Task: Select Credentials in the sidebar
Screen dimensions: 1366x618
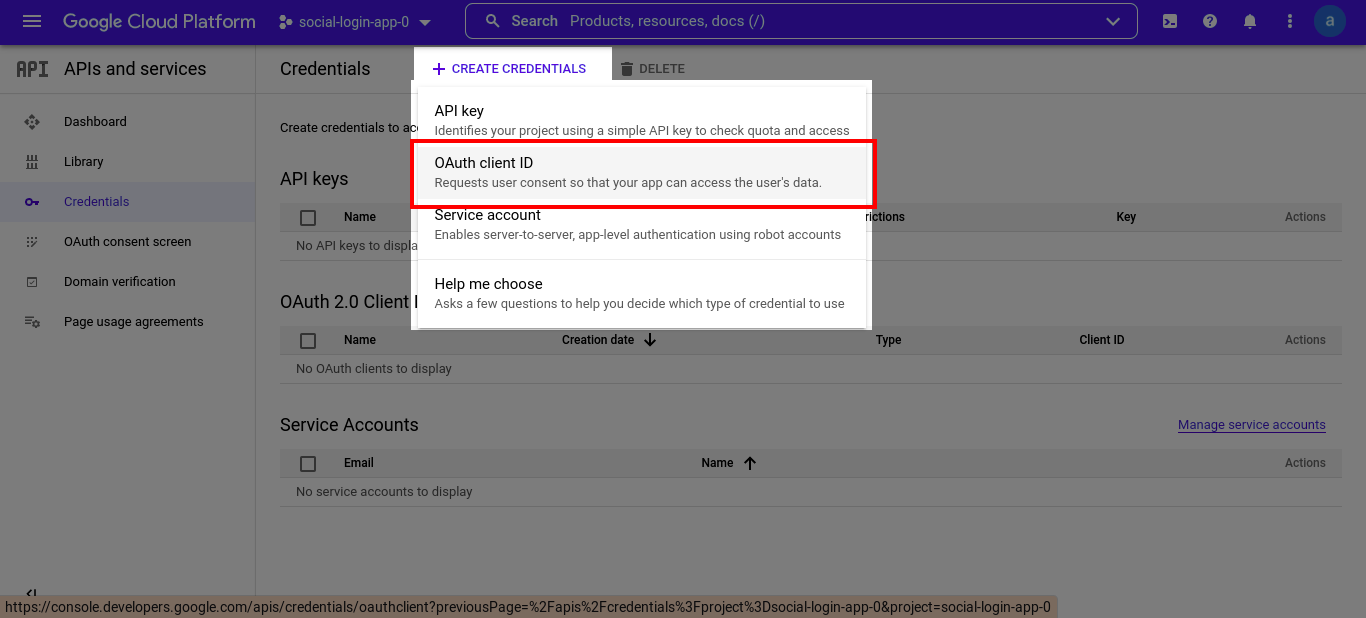Action: [128, 202]
